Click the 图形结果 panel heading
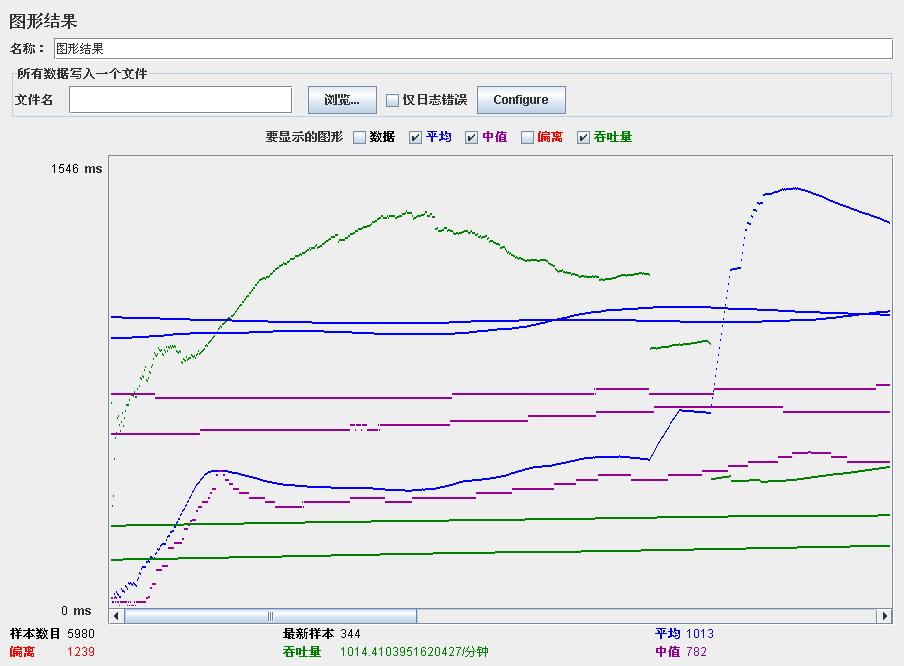904x666 pixels. [43, 21]
